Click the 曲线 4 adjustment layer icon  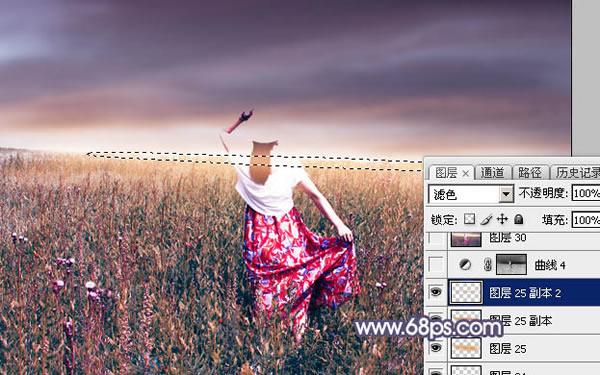465,264
